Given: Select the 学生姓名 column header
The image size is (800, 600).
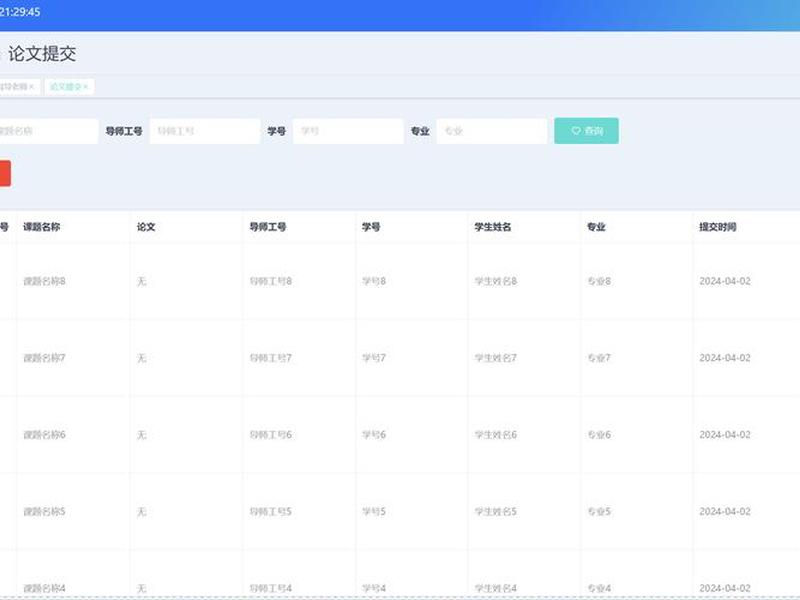Looking at the screenshot, I should [x=493, y=227].
